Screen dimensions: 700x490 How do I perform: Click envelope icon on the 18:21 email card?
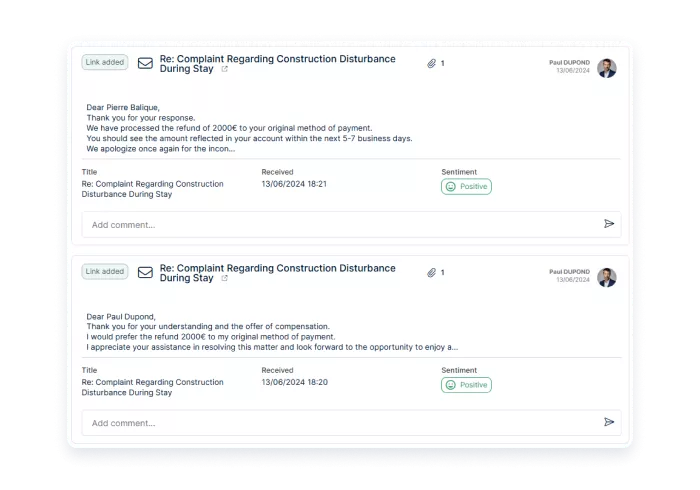(145, 63)
